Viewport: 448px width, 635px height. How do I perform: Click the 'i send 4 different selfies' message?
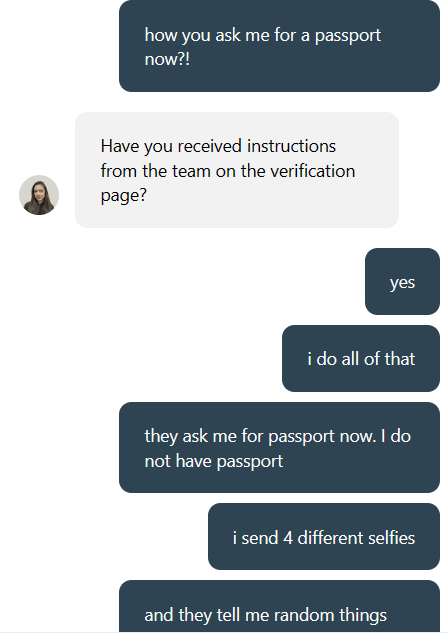[324, 537]
